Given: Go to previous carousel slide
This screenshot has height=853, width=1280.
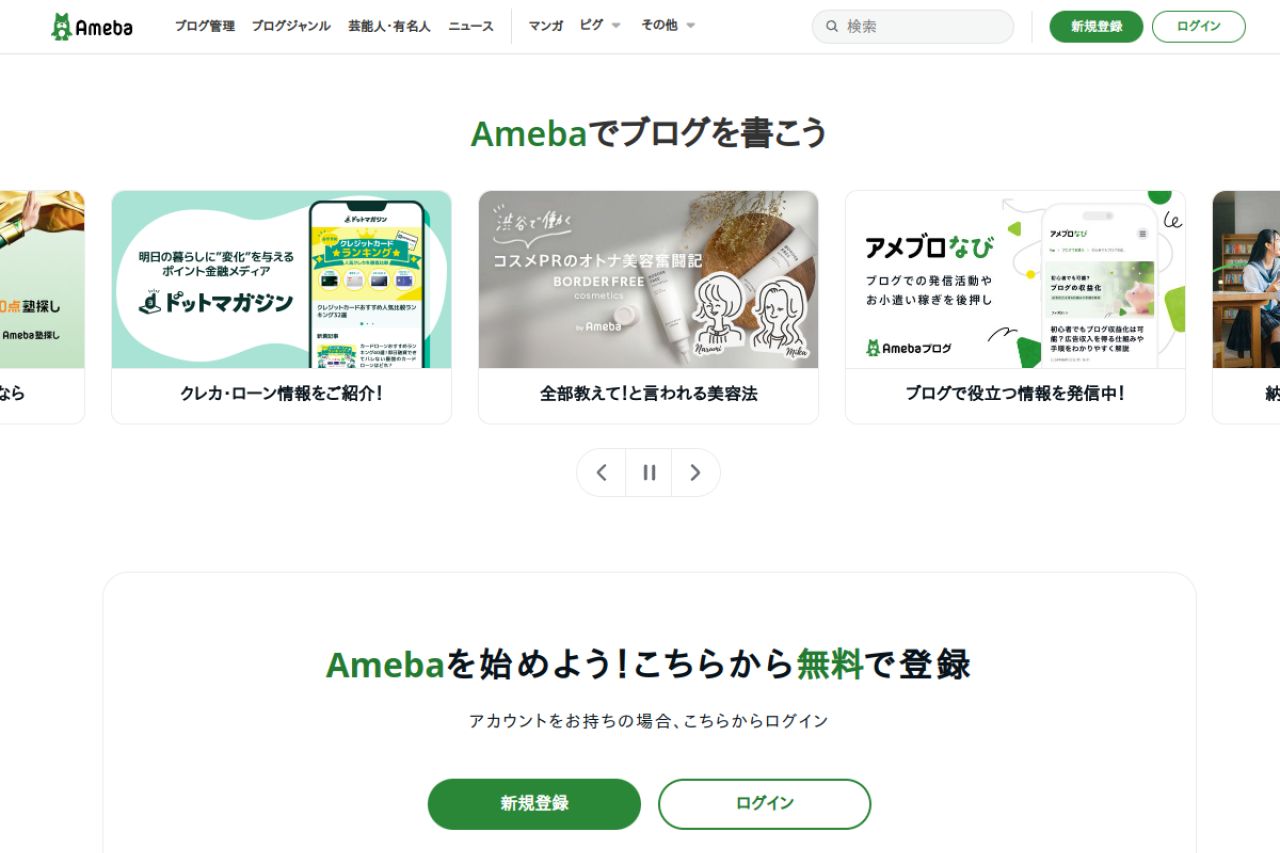Looking at the screenshot, I should coord(602,473).
